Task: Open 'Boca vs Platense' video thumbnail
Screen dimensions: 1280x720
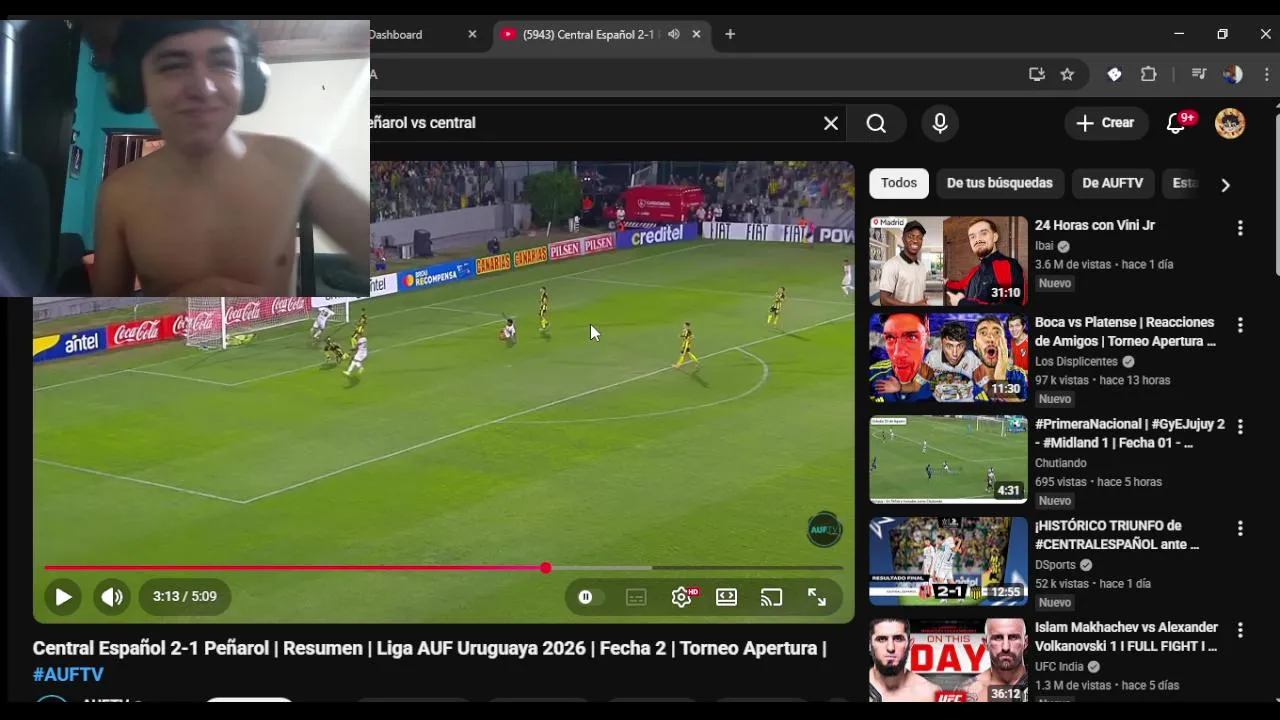Action: 948,357
